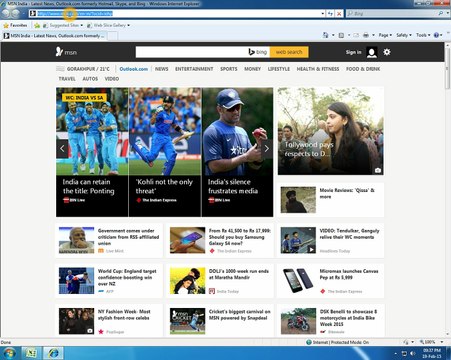Viewport: 451px width, 360px height.
Task: Open Gorakhpur weather link
Action: (83, 69)
